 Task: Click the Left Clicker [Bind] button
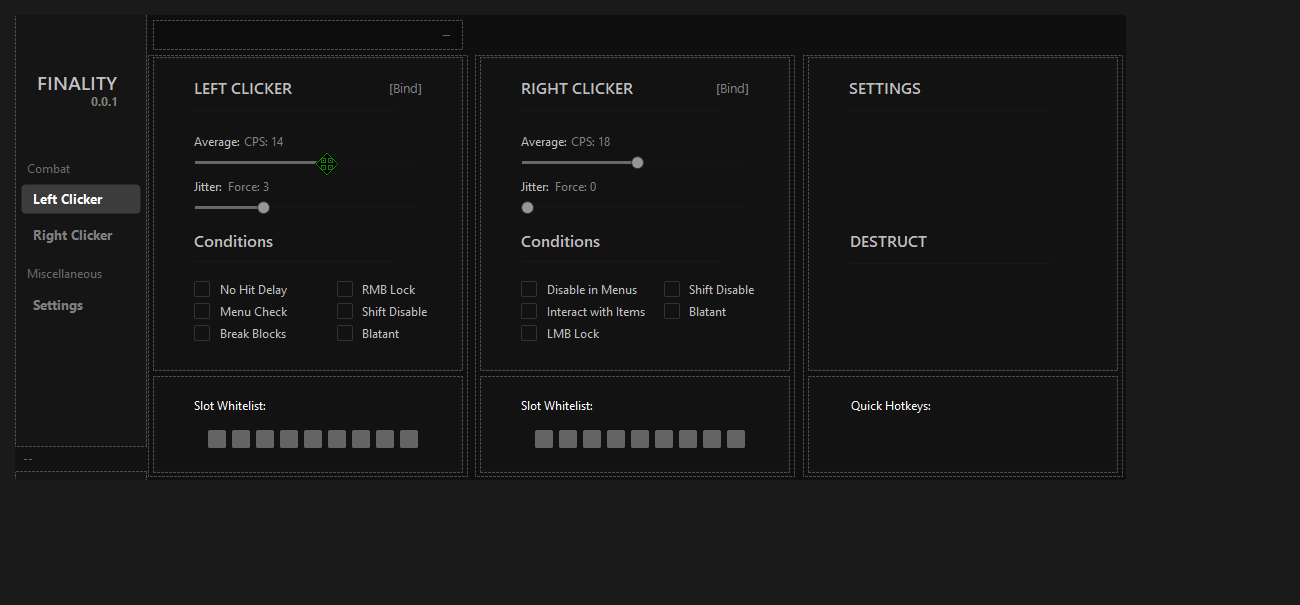[405, 88]
